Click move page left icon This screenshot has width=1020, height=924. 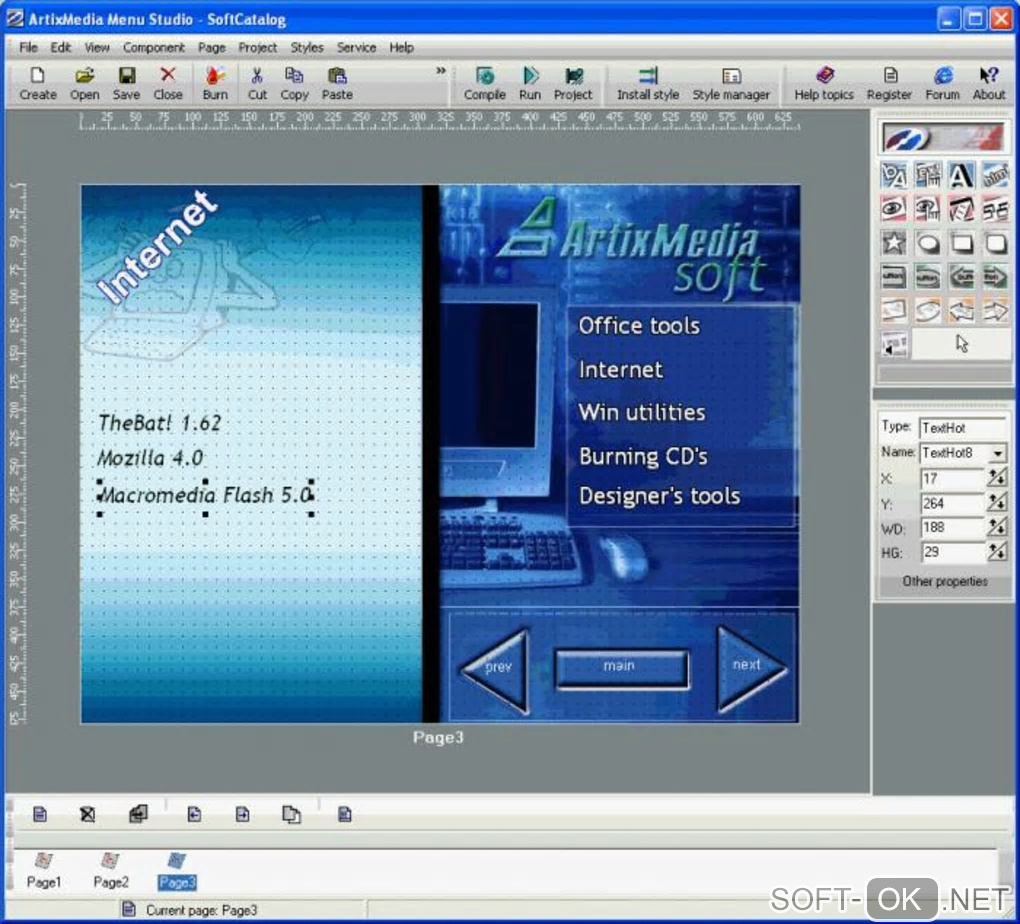[194, 814]
